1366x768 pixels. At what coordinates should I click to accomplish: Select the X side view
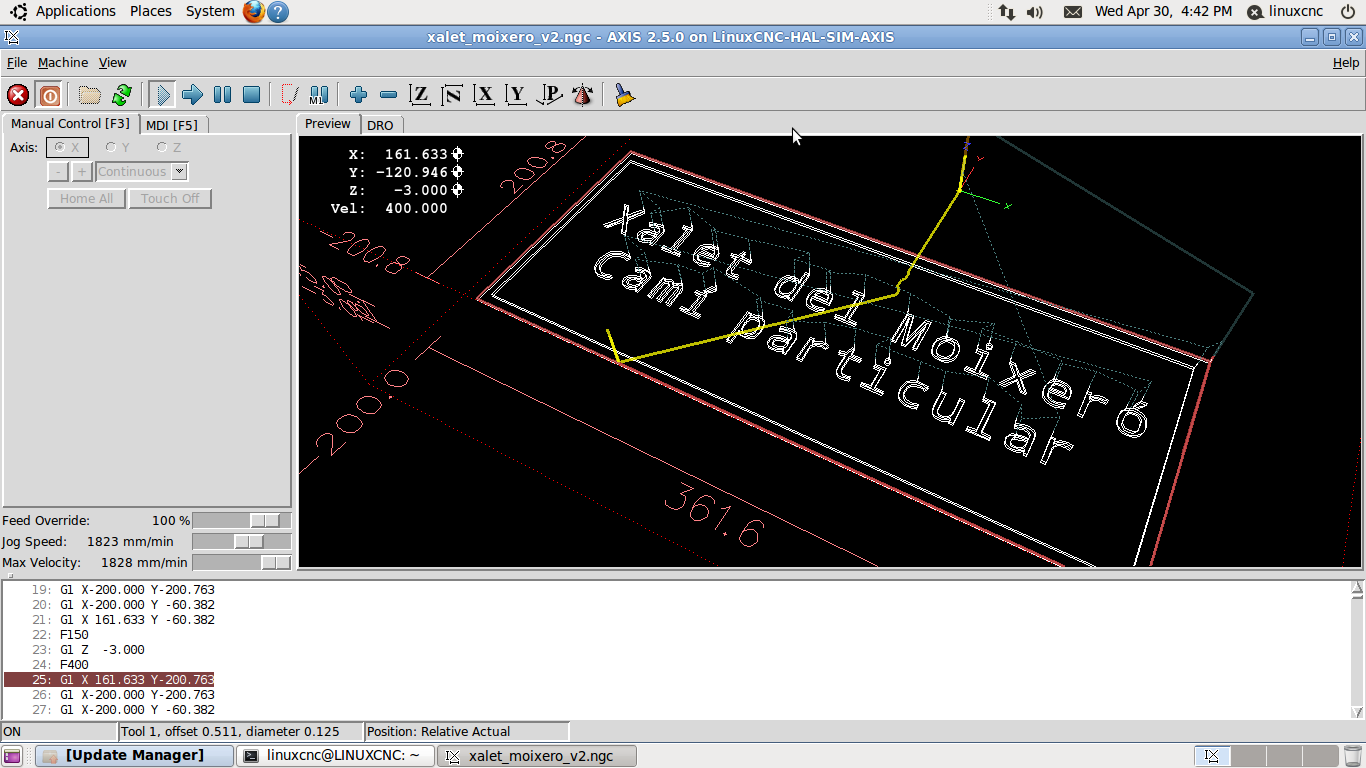pyautogui.click(x=485, y=95)
